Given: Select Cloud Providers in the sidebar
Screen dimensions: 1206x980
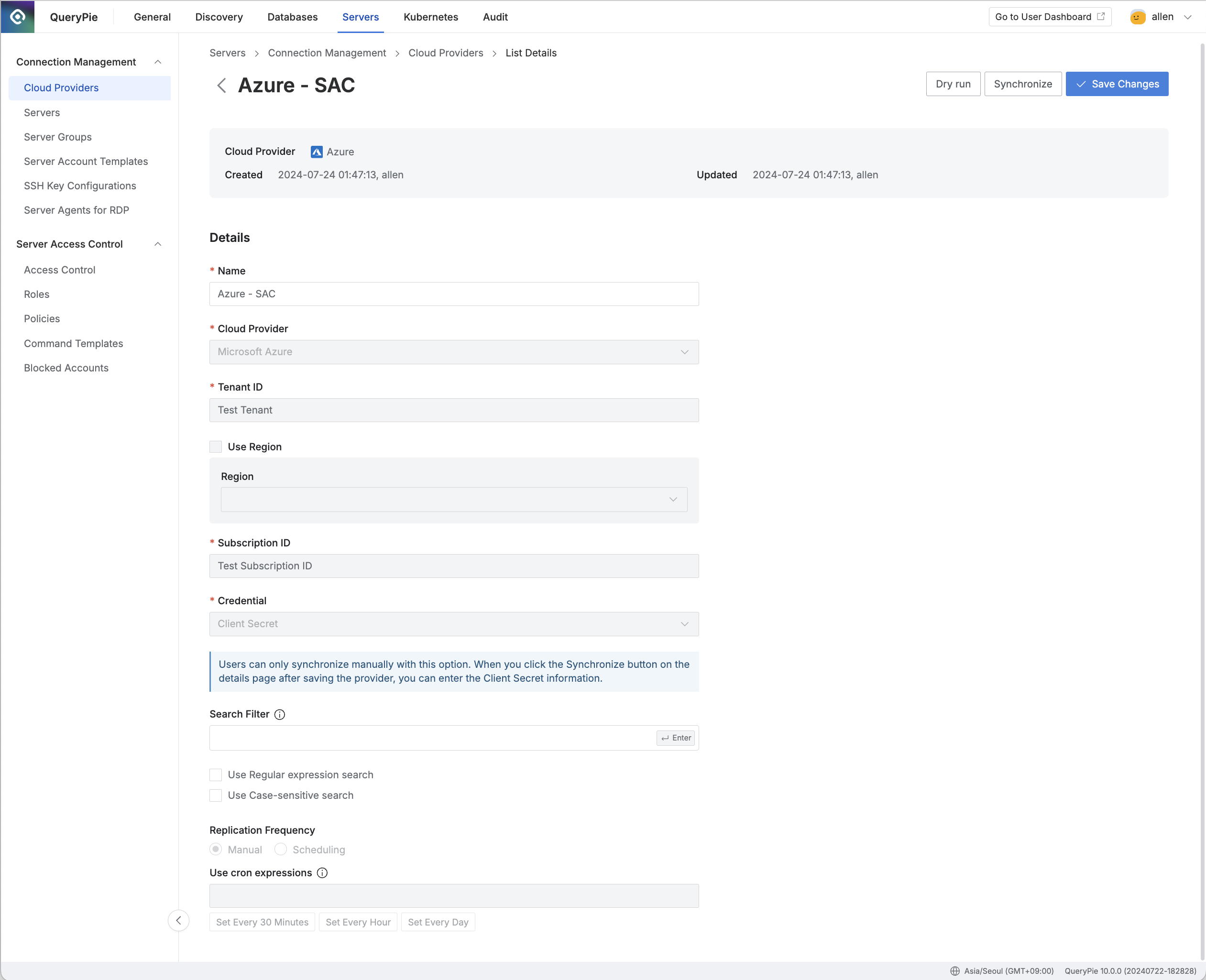Looking at the screenshot, I should 90,88.
